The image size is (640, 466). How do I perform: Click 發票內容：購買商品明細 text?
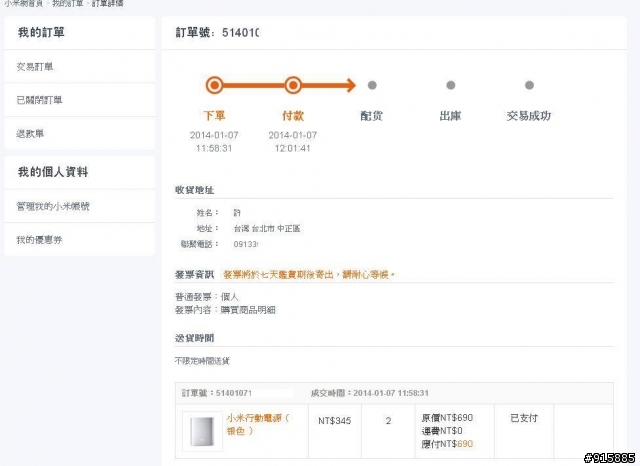(x=225, y=310)
